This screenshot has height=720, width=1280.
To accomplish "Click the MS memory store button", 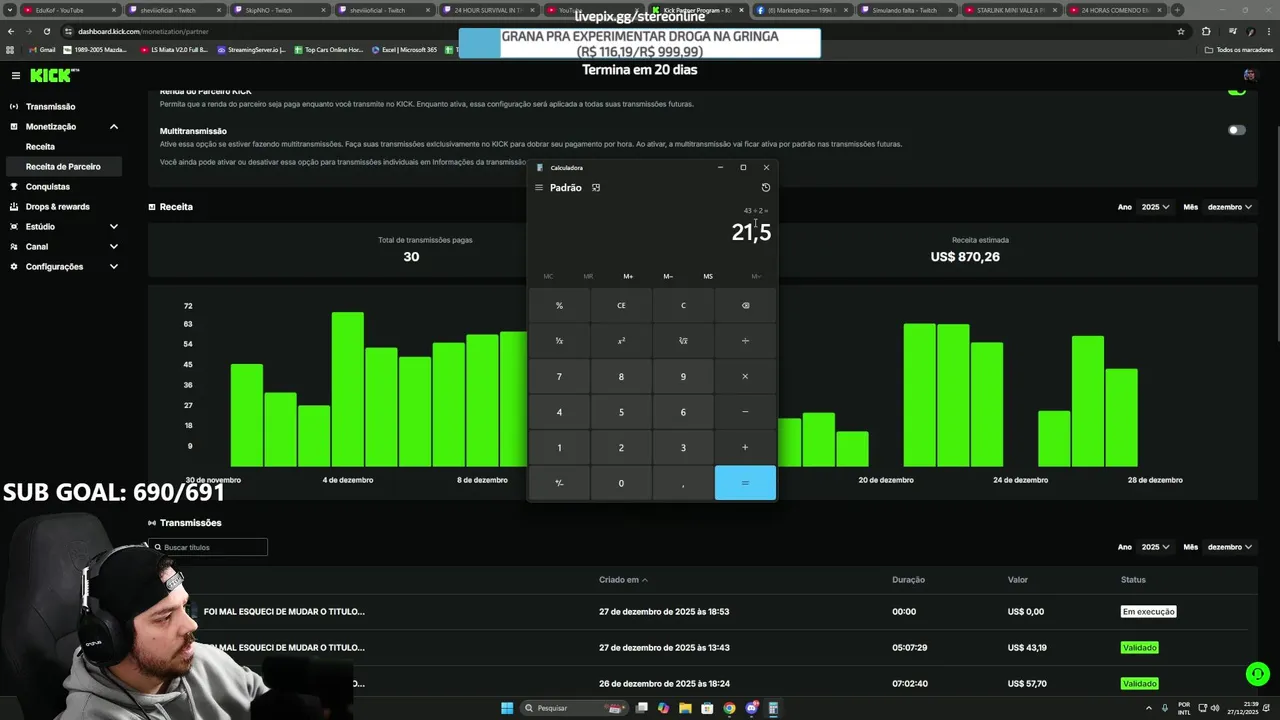I will 708,276.
